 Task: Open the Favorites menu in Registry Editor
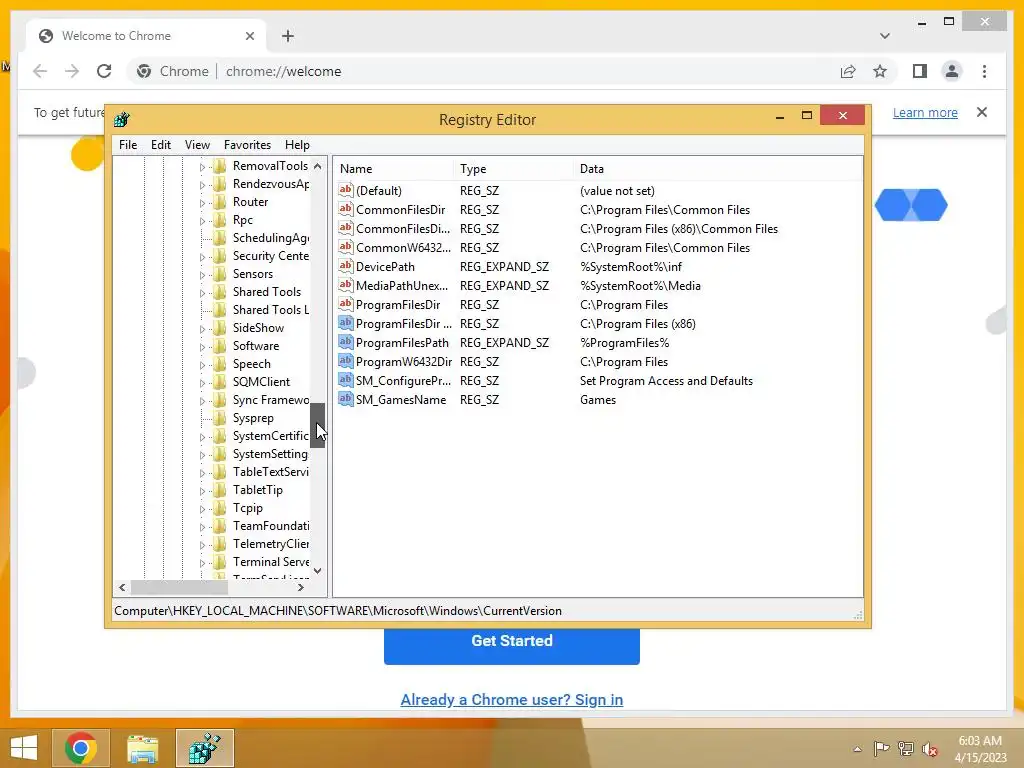(247, 145)
